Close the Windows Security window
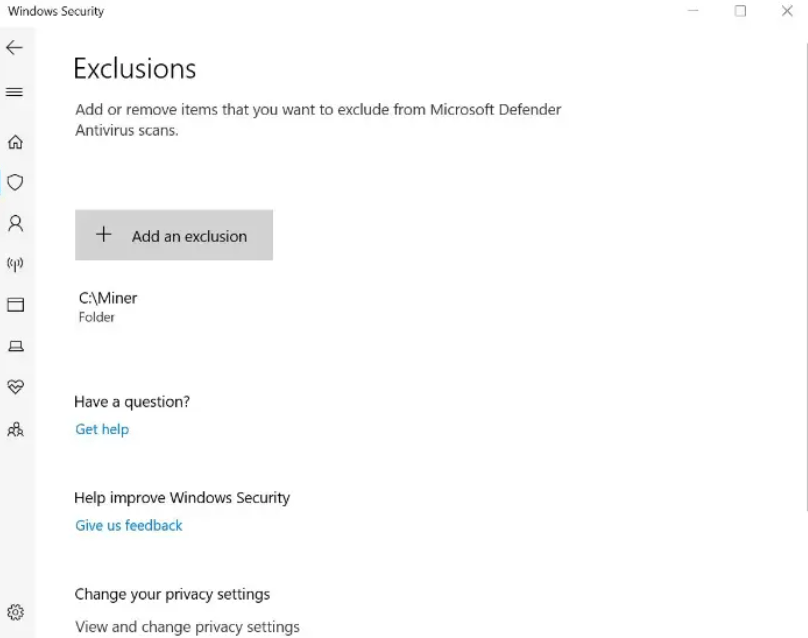This screenshot has width=808, height=638. click(787, 11)
